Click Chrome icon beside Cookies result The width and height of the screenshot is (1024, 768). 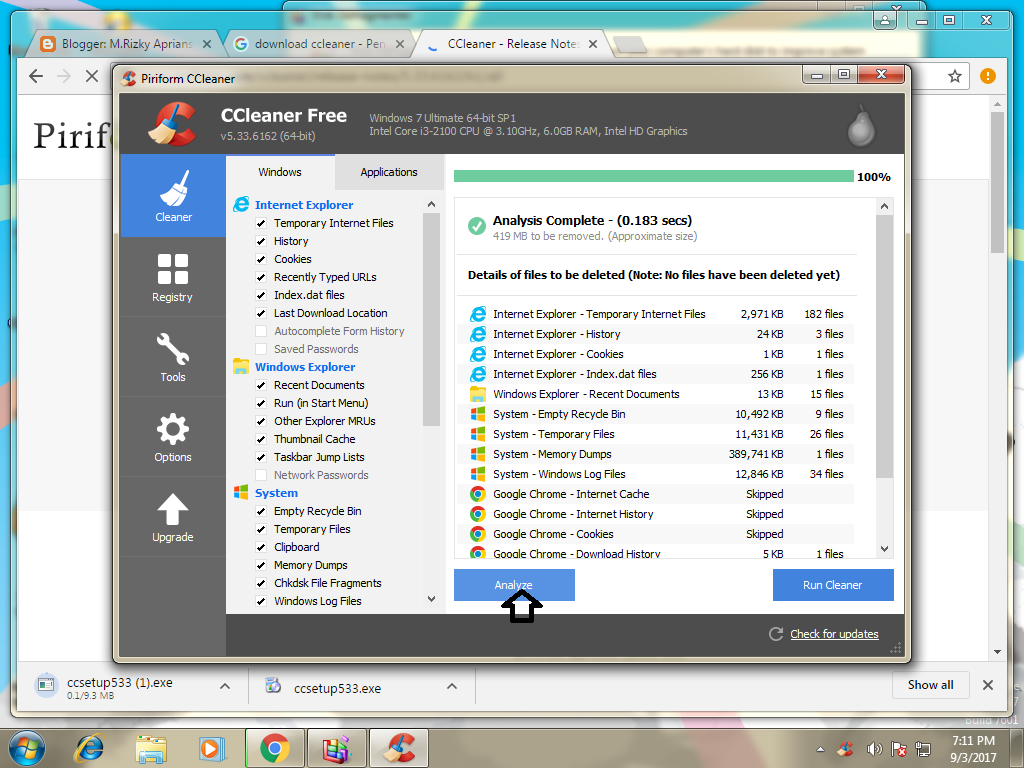point(478,534)
